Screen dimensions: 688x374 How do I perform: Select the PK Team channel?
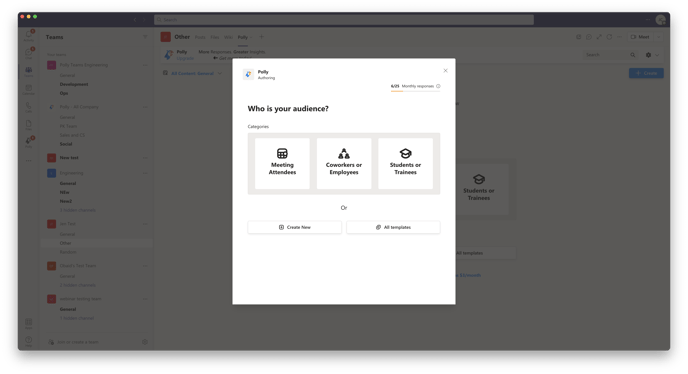pos(68,126)
